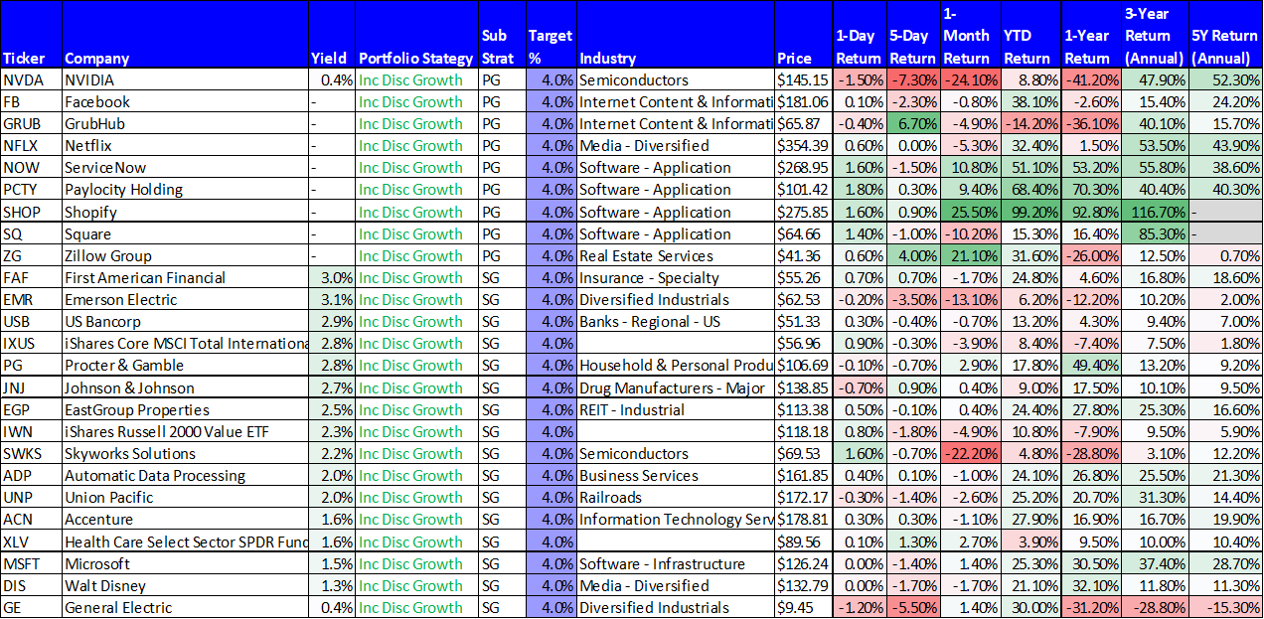Click iShares Russell 2000 Value ETF cell
Screen dimensions: 1264x619
[185, 432]
